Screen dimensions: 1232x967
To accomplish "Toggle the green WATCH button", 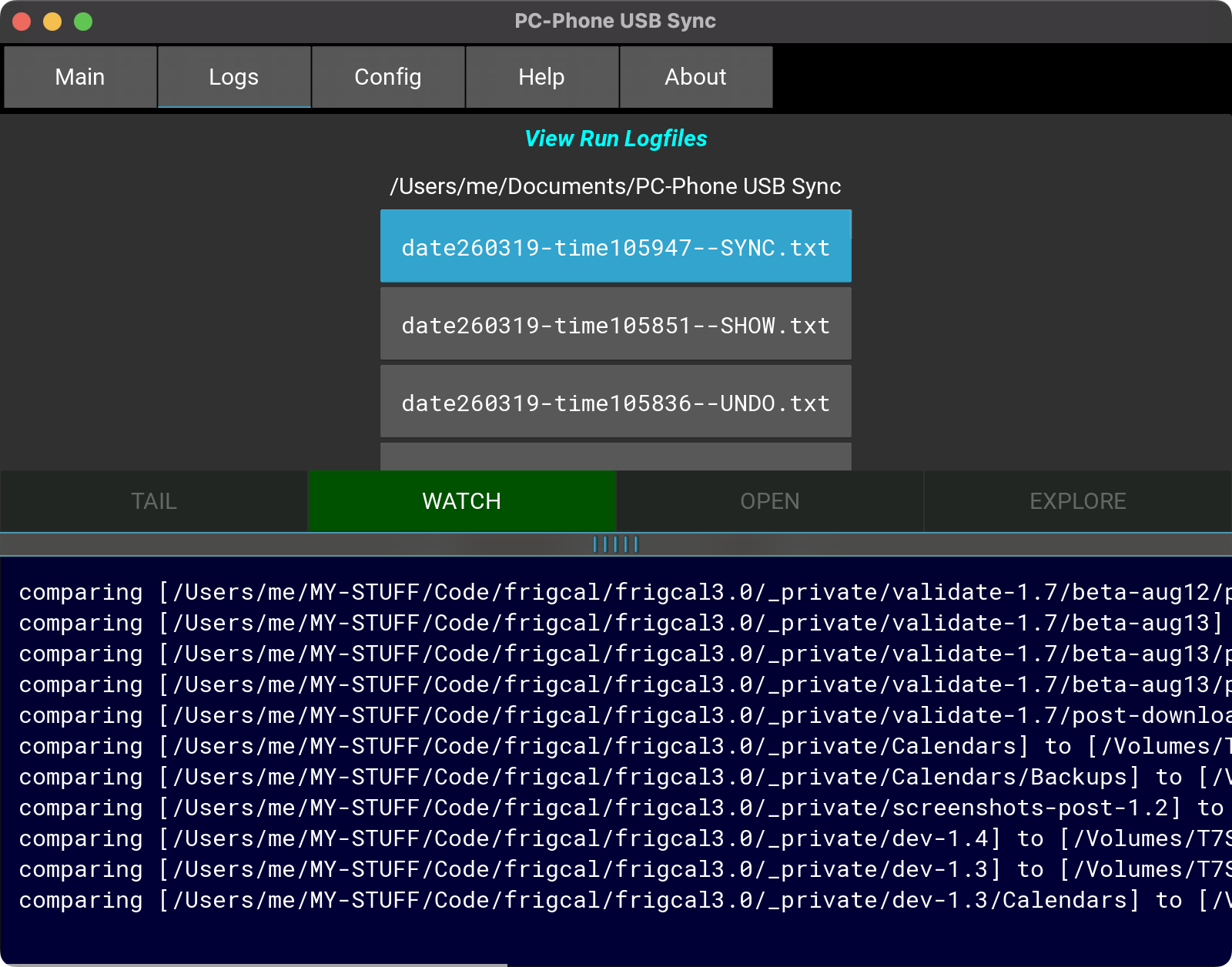I will click(462, 501).
